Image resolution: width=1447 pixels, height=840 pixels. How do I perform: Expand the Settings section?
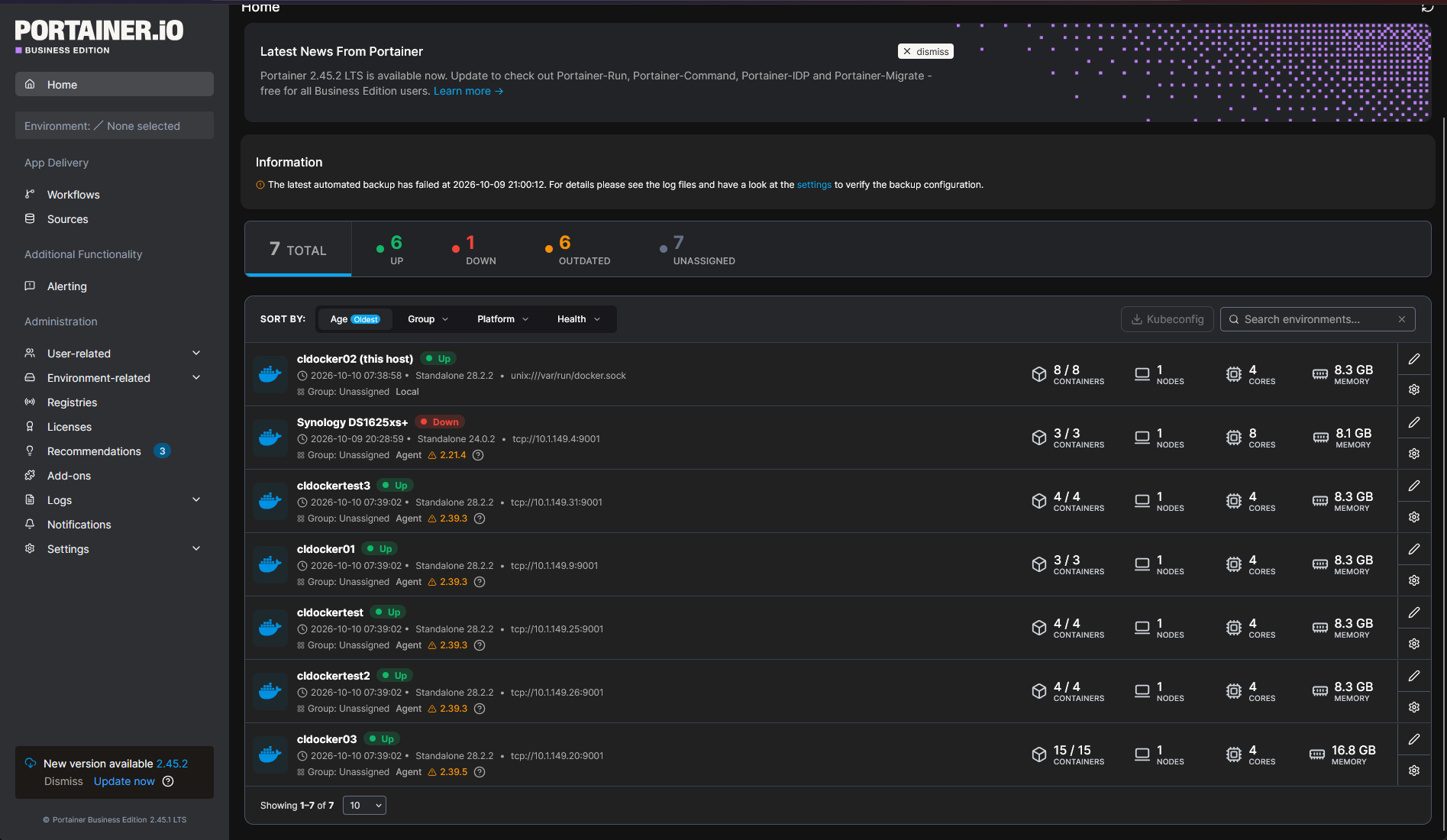click(x=115, y=549)
